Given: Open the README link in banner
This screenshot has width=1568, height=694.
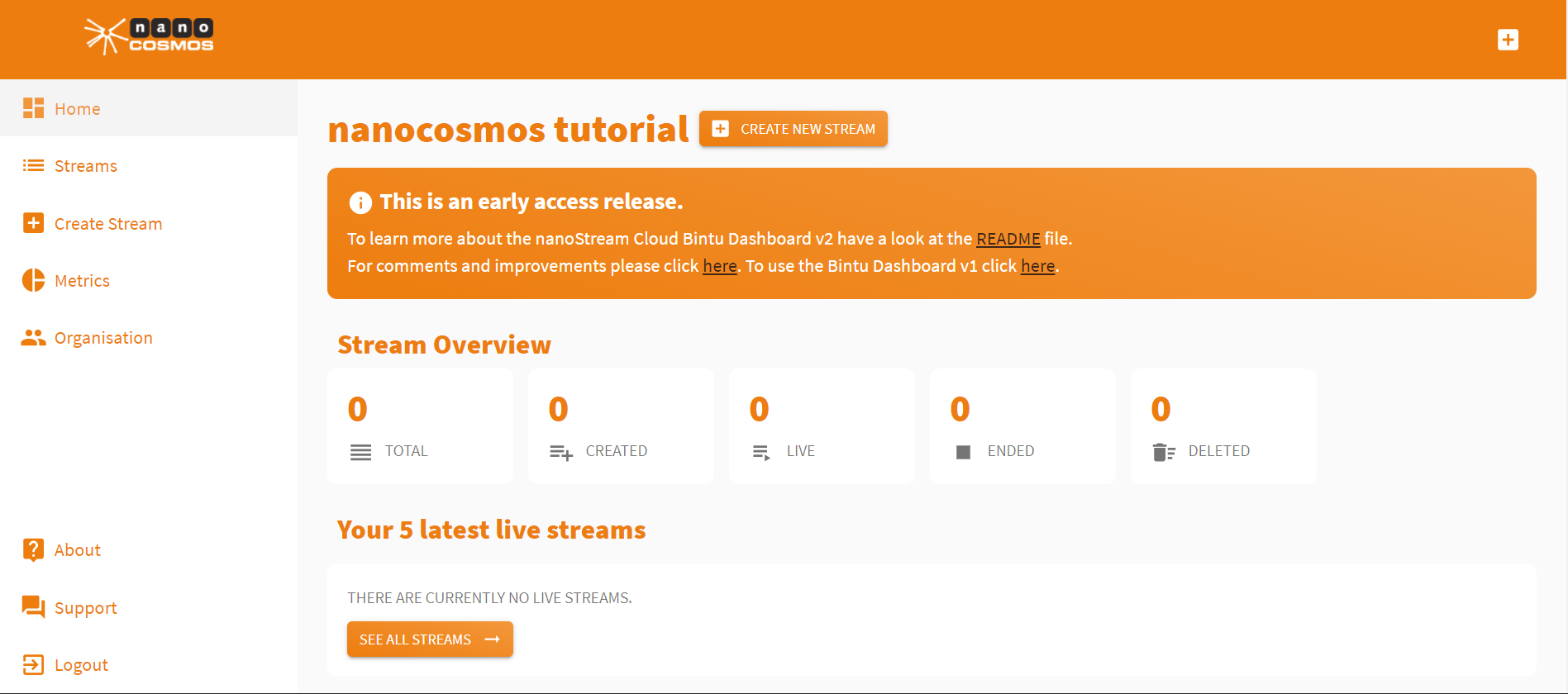Looking at the screenshot, I should click(x=1008, y=239).
